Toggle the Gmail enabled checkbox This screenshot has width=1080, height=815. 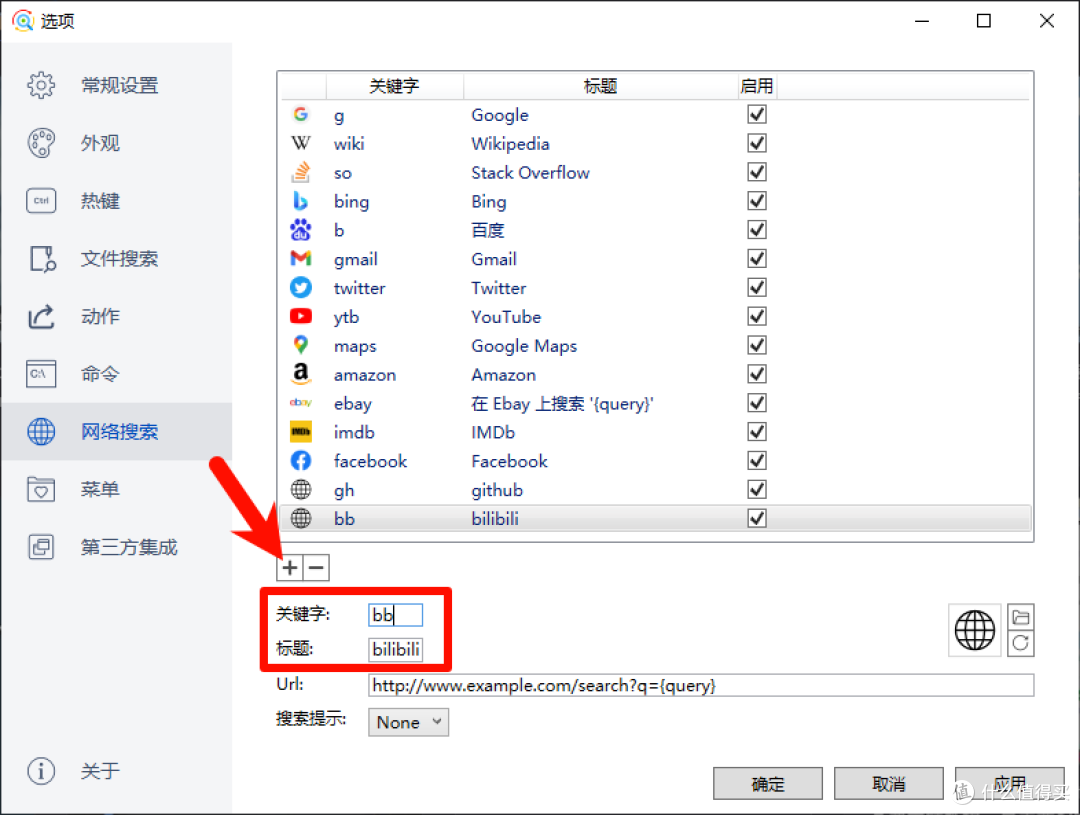click(757, 259)
